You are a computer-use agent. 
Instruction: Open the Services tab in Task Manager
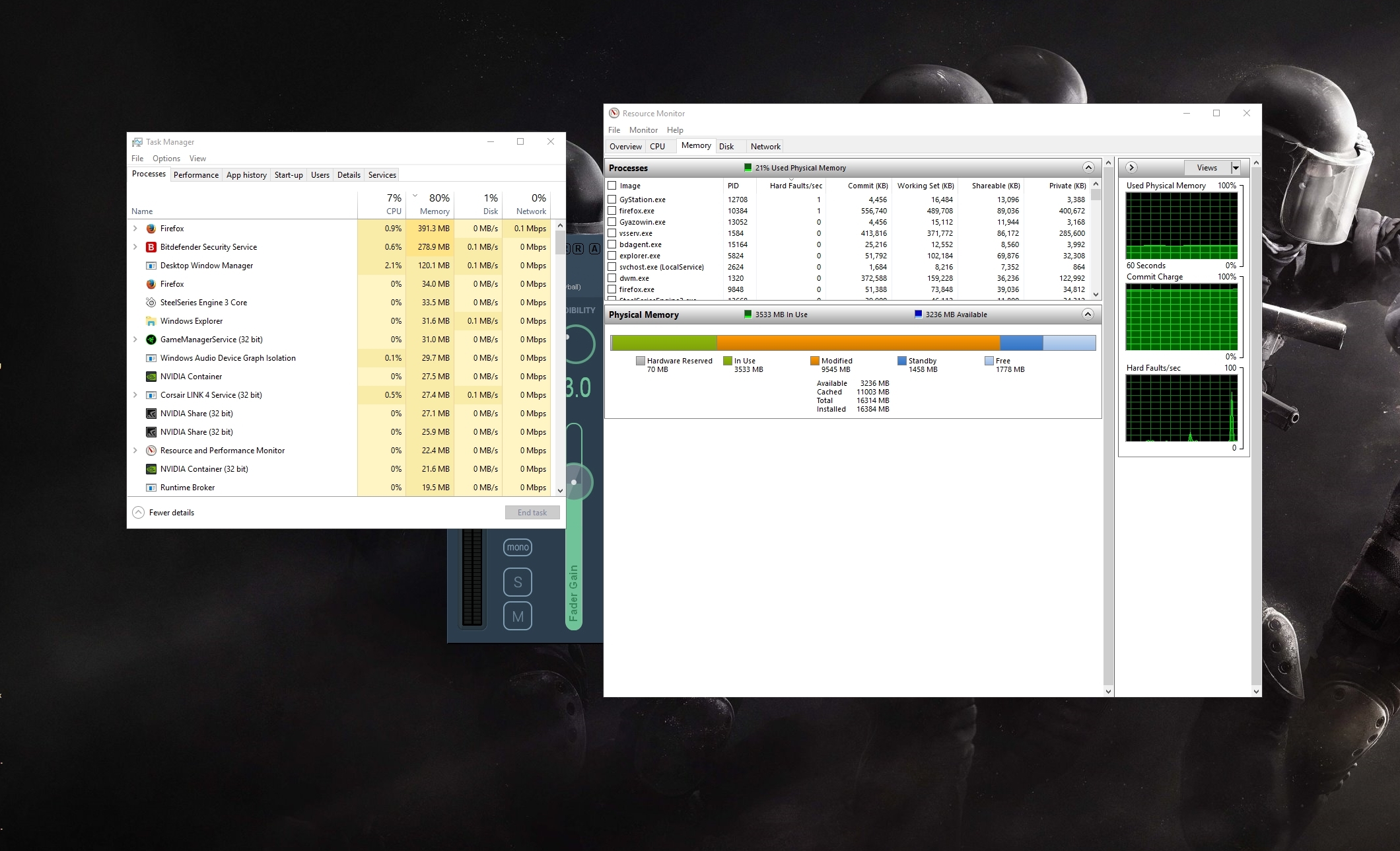tap(382, 175)
